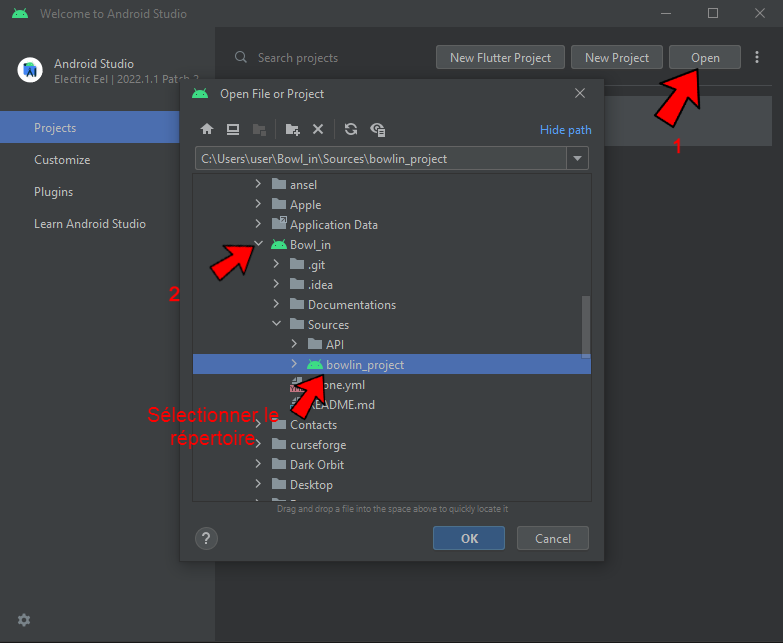Select the Projects tab in sidebar

point(89,127)
